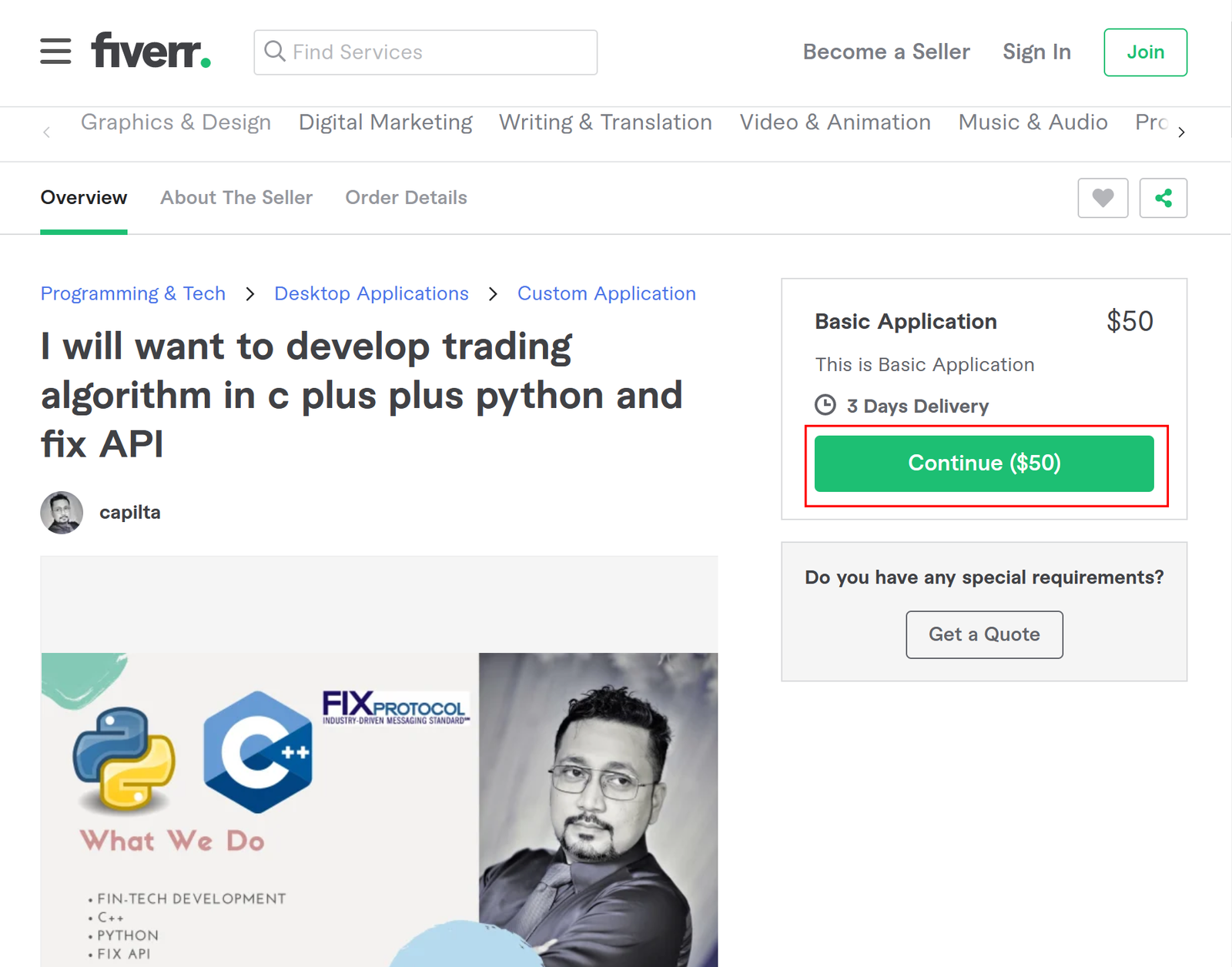Click Continue ($50) button
The width and height of the screenshot is (1232, 967).
point(984,463)
